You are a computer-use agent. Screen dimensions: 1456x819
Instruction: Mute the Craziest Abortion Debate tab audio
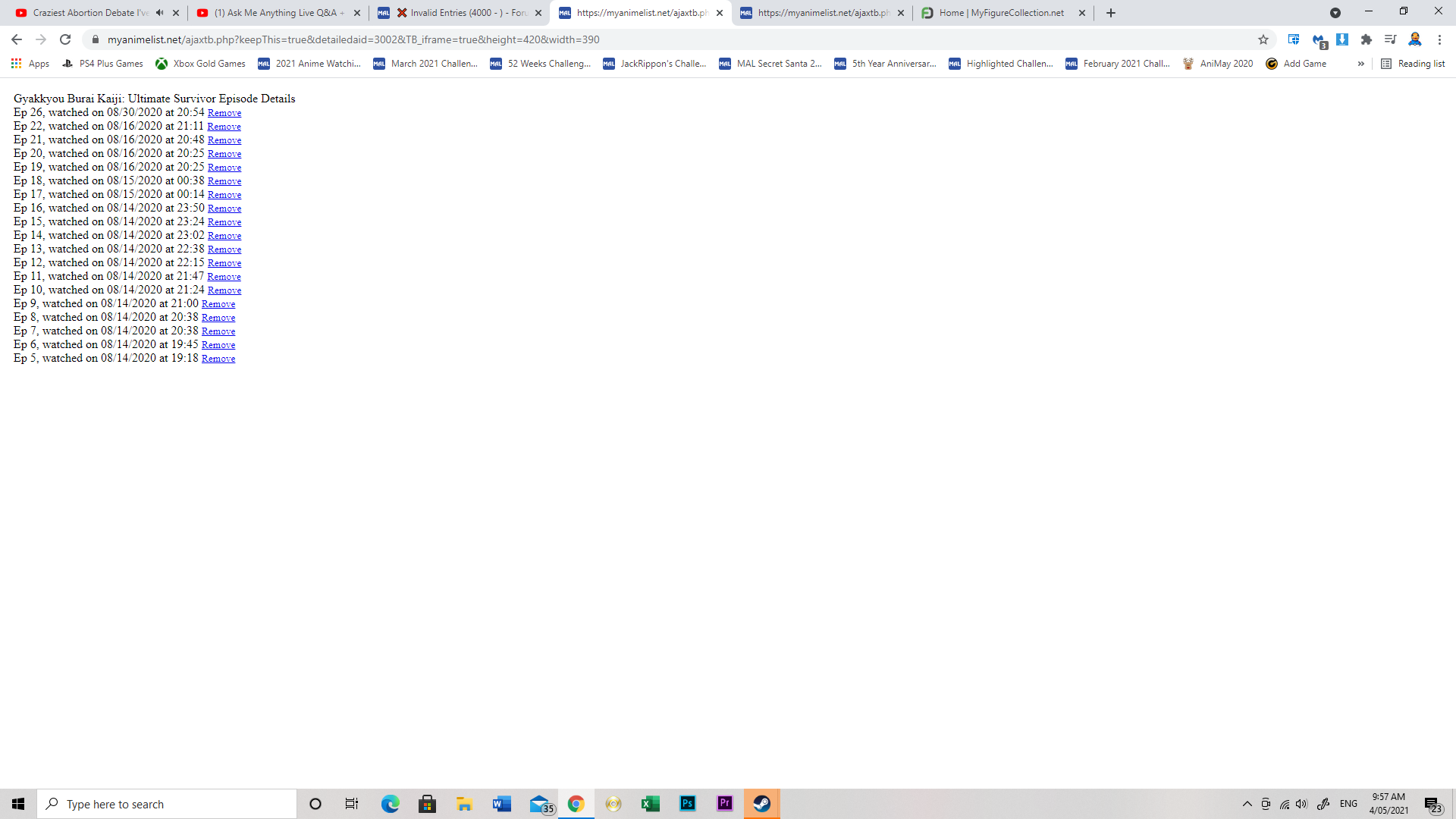tap(159, 13)
